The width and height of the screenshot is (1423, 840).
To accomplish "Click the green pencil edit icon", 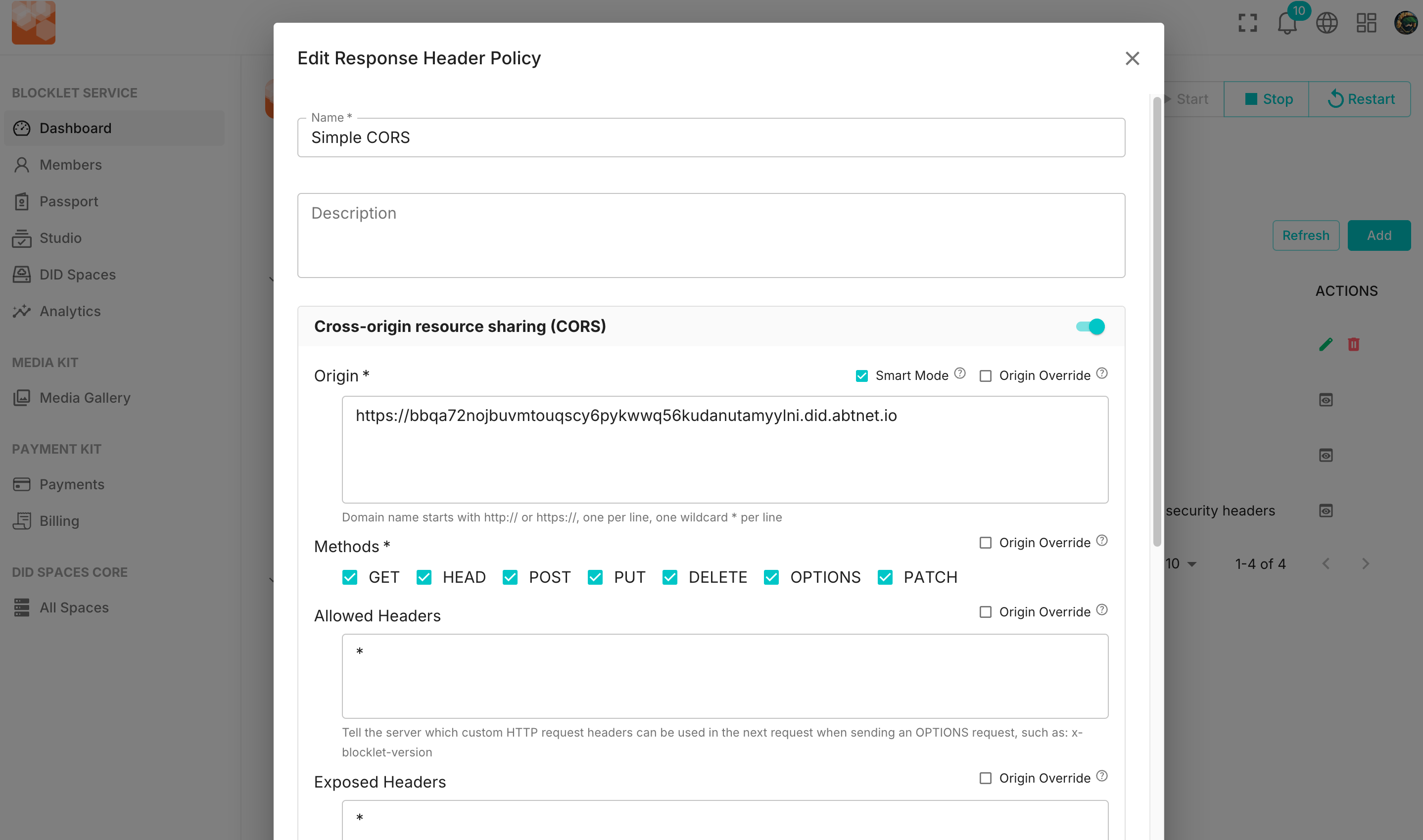I will point(1326,344).
